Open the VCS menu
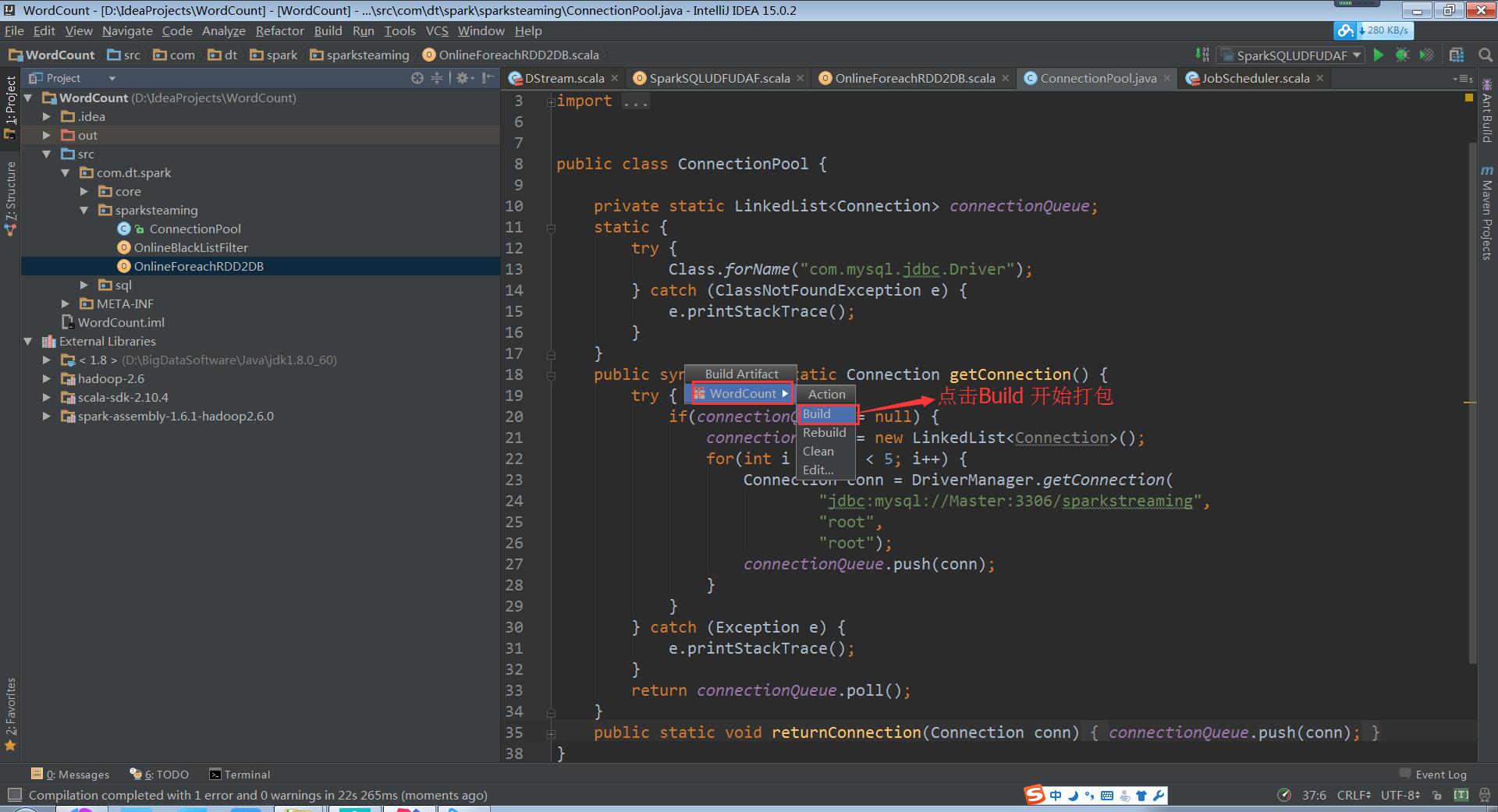 [437, 31]
